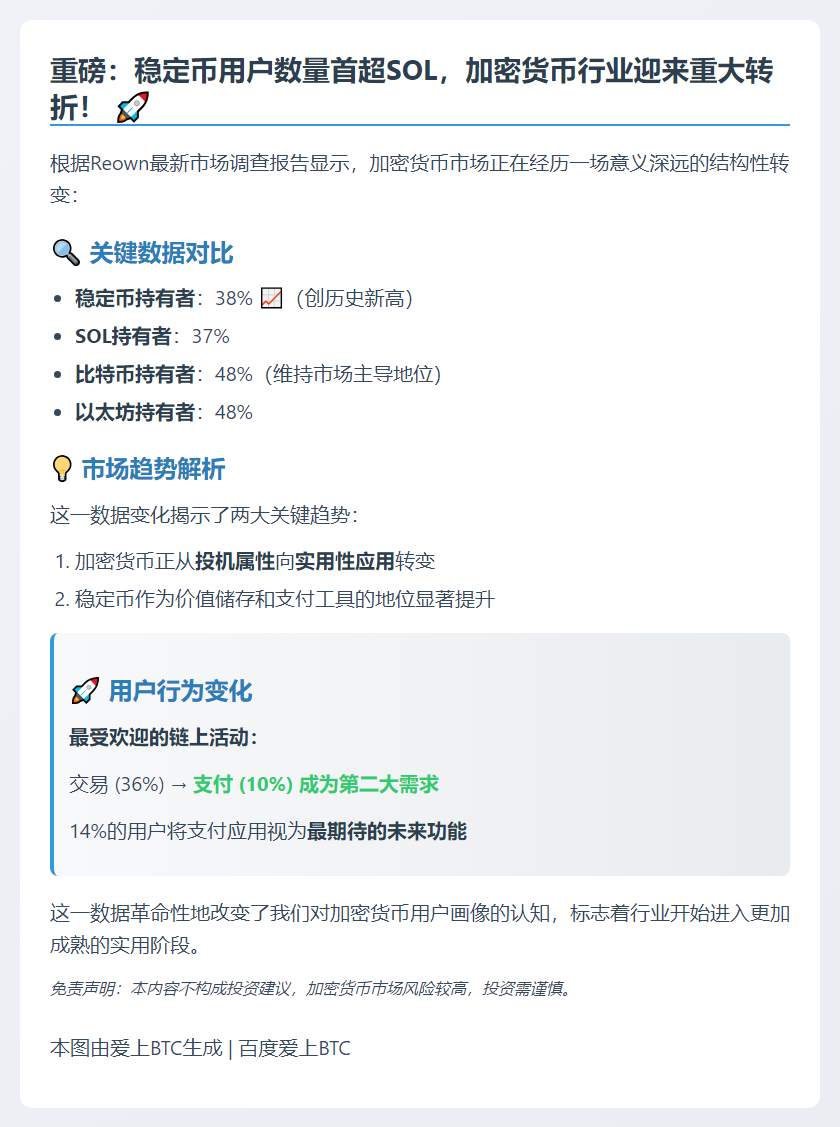The image size is (840, 1127).
Task: Click the italic 免责声明 disclaimer line
Action: tap(311, 989)
